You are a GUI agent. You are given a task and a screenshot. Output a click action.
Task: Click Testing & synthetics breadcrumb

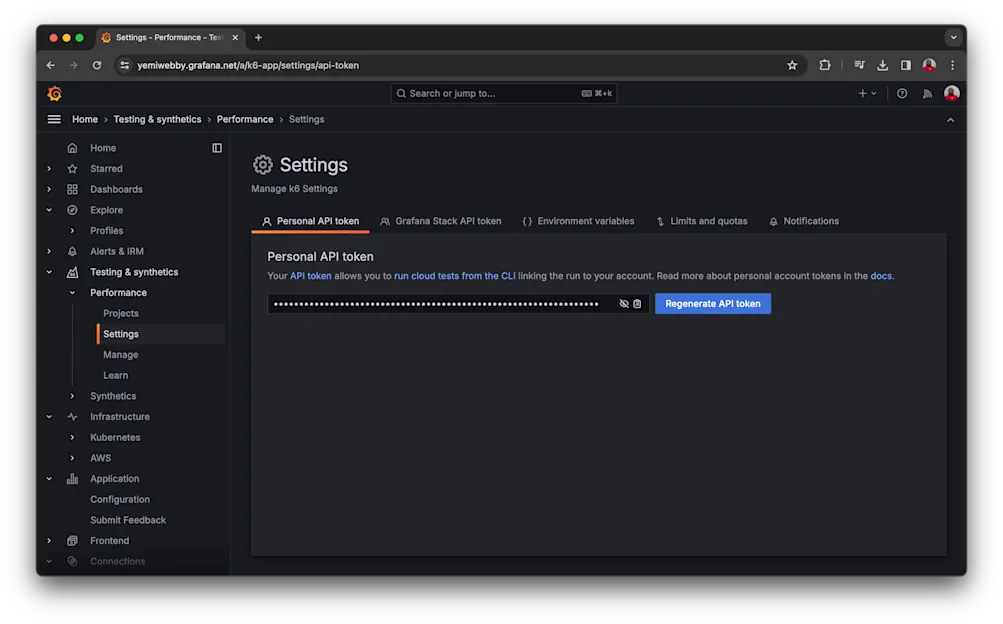click(157, 120)
